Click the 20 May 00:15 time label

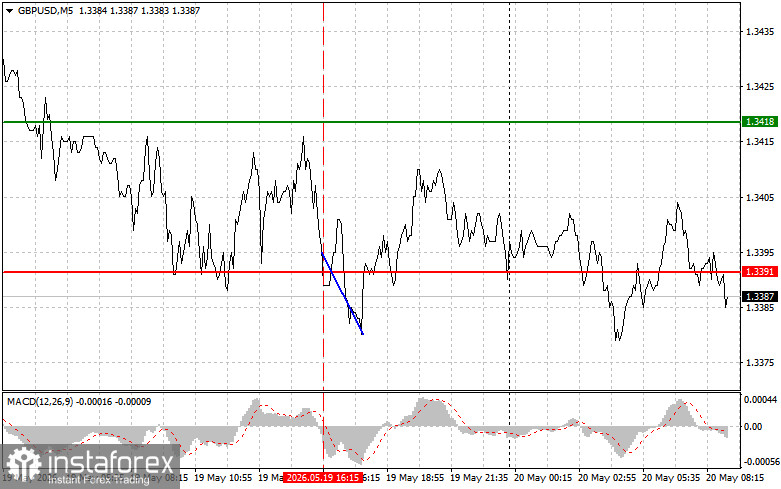543,478
